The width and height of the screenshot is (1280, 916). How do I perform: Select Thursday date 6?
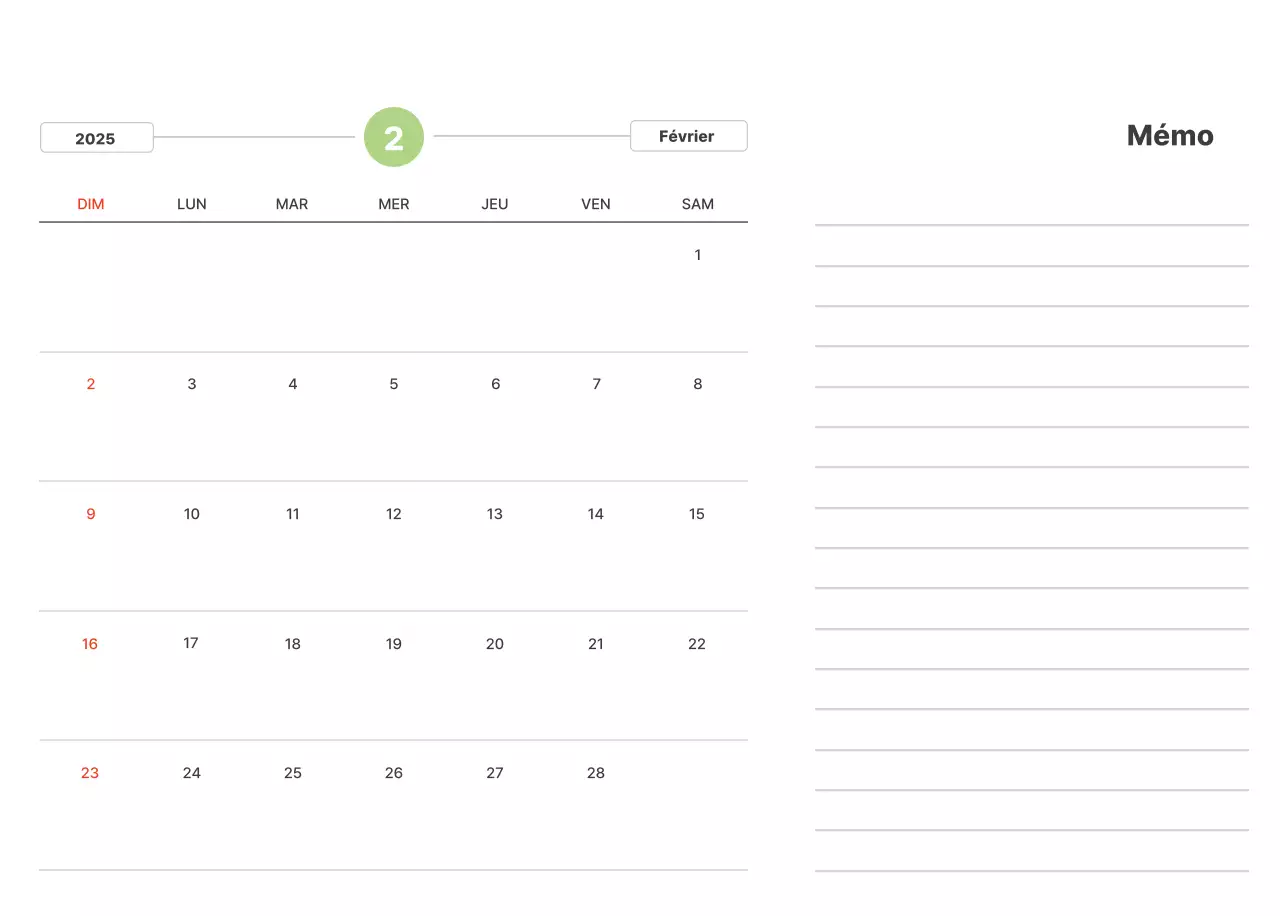495,384
